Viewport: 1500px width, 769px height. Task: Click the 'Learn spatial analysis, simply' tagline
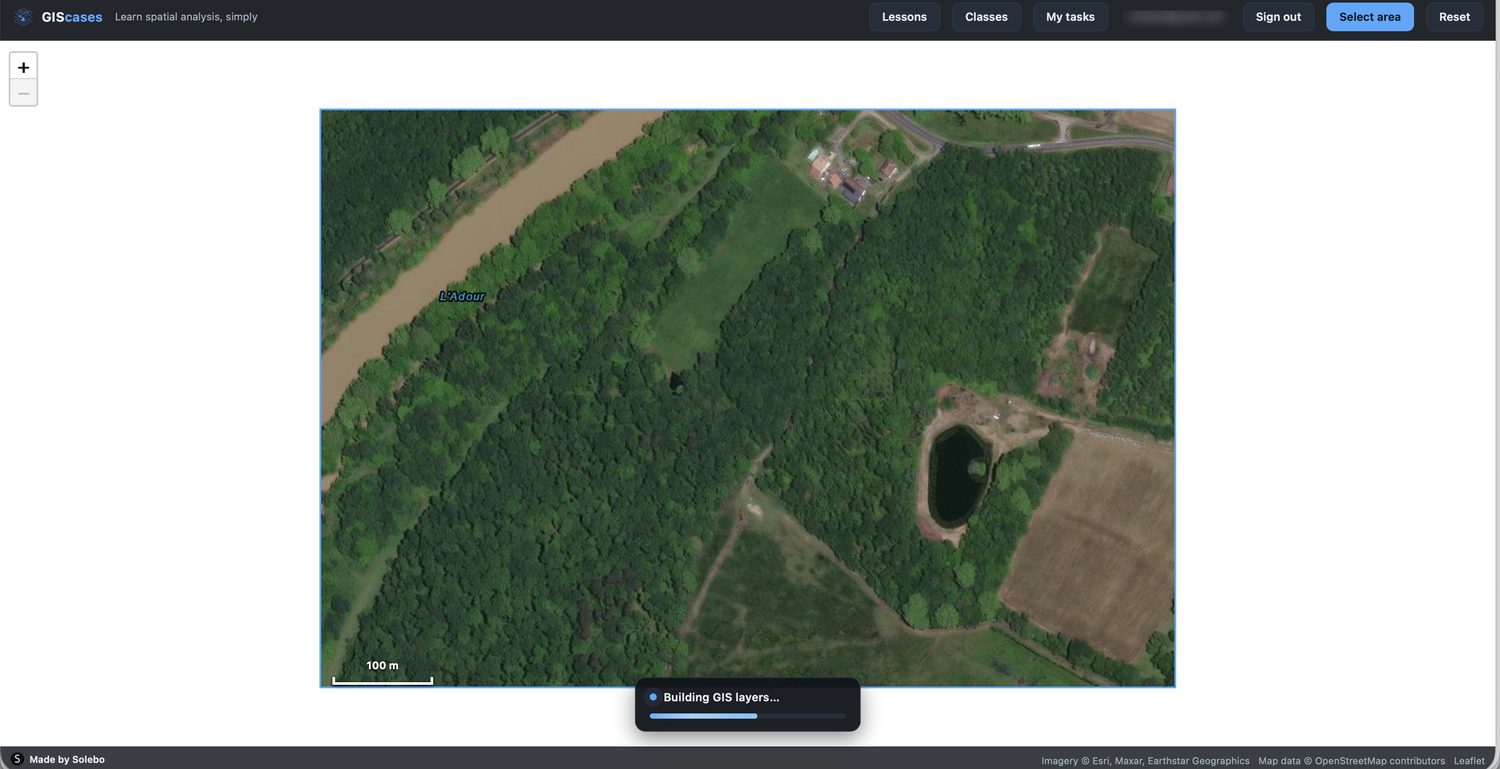pyautogui.click(x=186, y=17)
